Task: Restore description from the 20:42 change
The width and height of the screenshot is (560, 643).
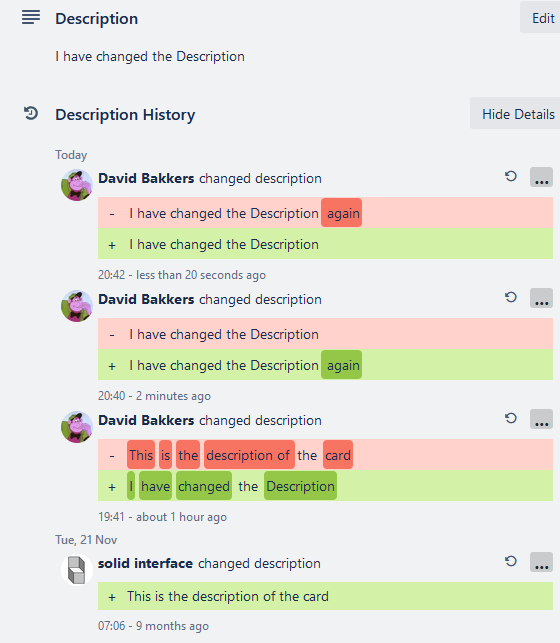Action: 510,176
